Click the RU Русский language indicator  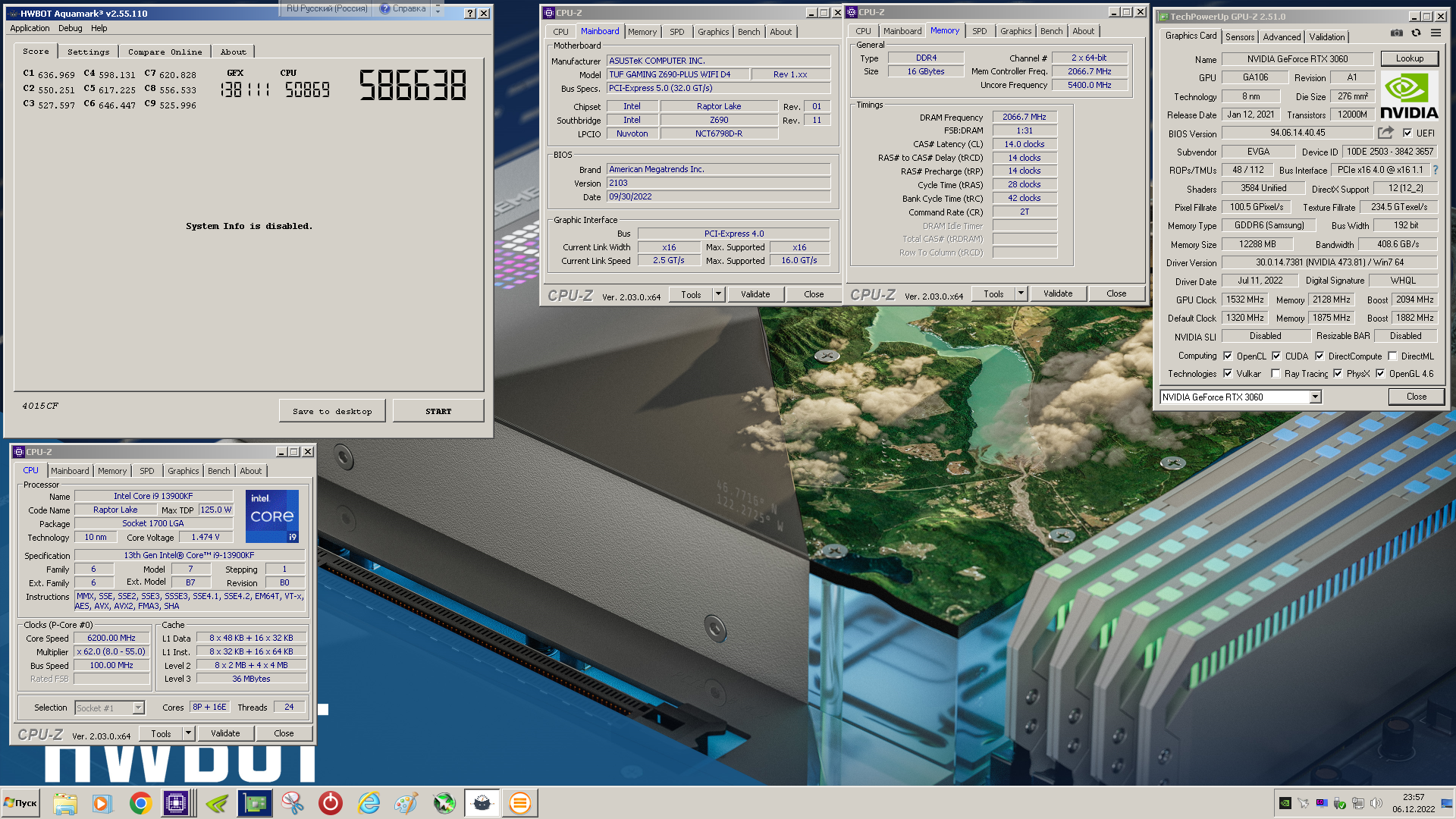pyautogui.click(x=326, y=8)
